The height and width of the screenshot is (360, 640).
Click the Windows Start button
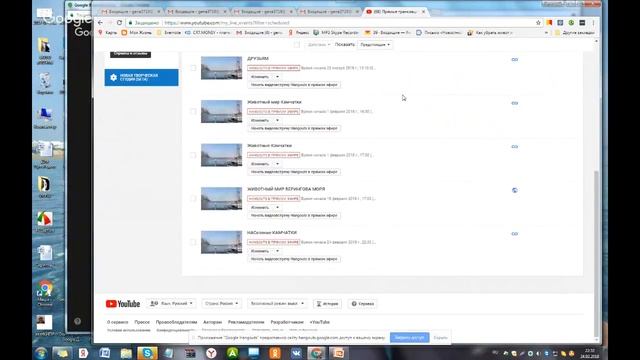41,353
